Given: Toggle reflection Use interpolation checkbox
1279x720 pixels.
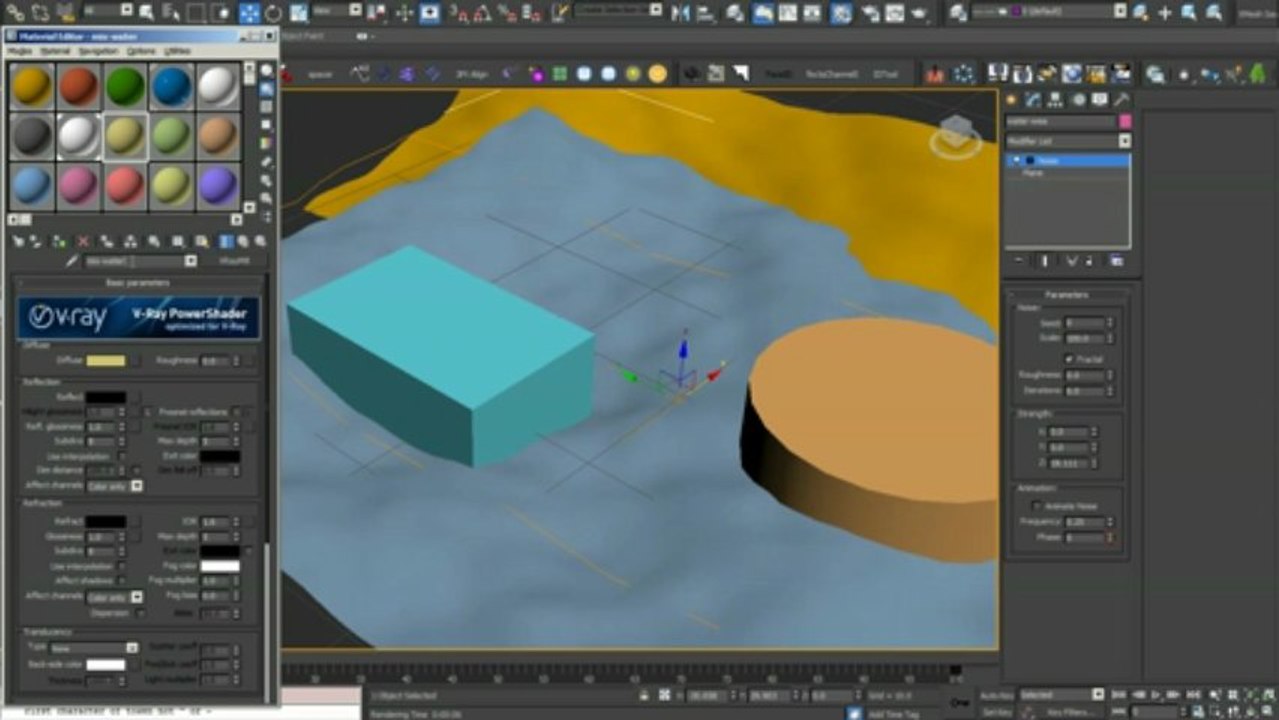Looking at the screenshot, I should [121, 456].
